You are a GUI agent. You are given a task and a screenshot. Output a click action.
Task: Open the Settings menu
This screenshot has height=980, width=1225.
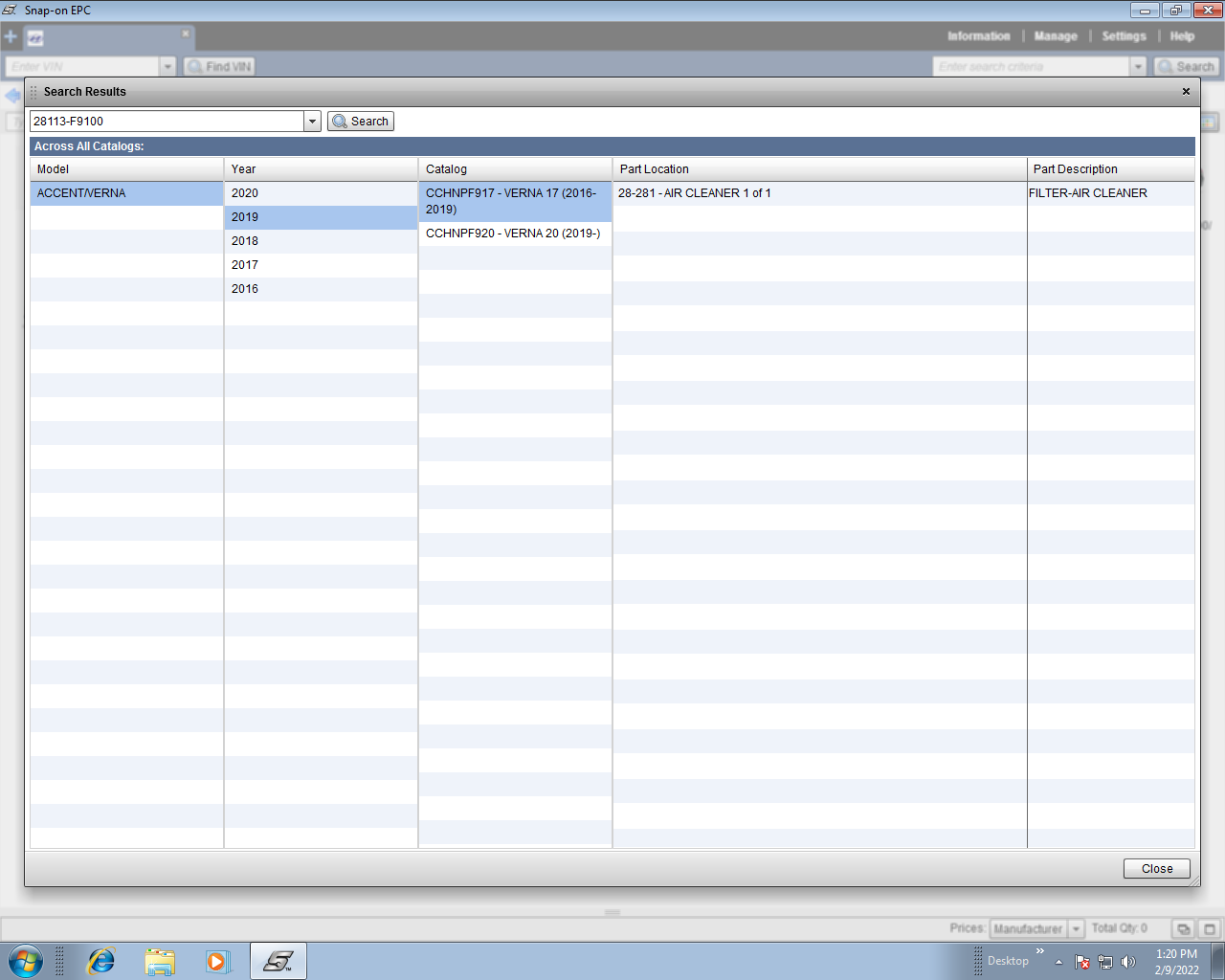tap(1124, 36)
